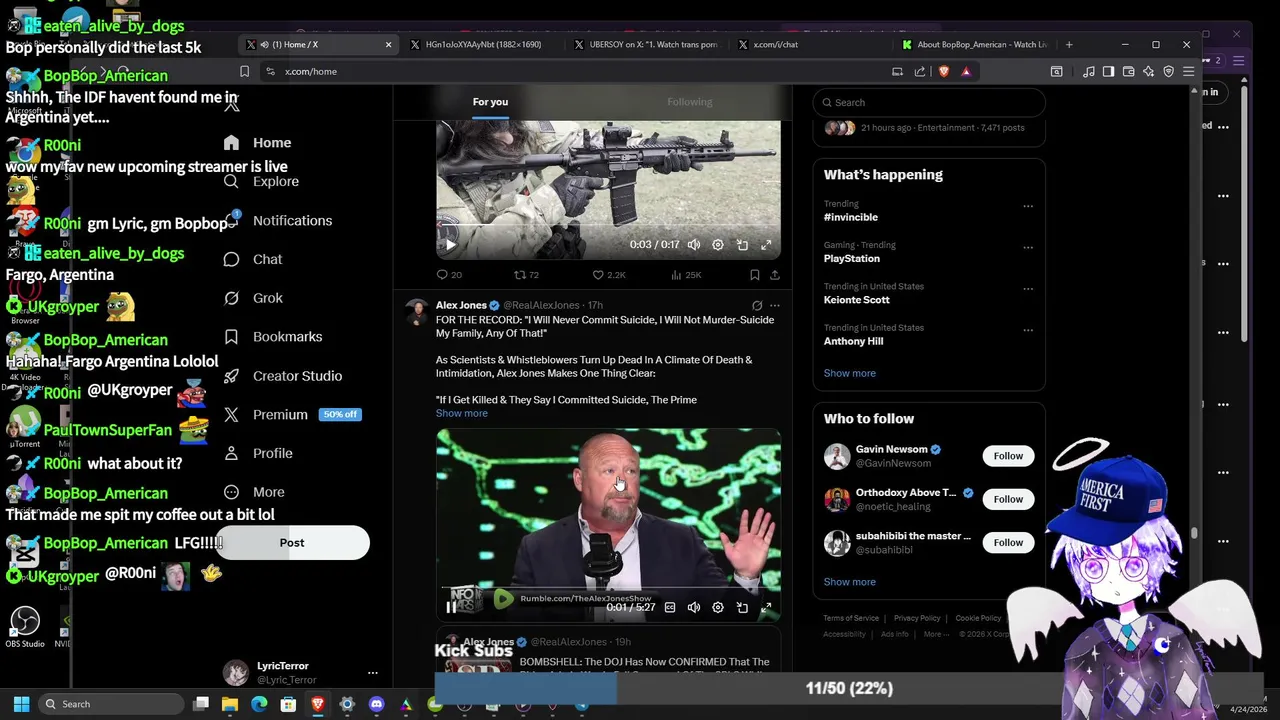Open Alex Jones video settings
1280x720 pixels.
(718, 608)
